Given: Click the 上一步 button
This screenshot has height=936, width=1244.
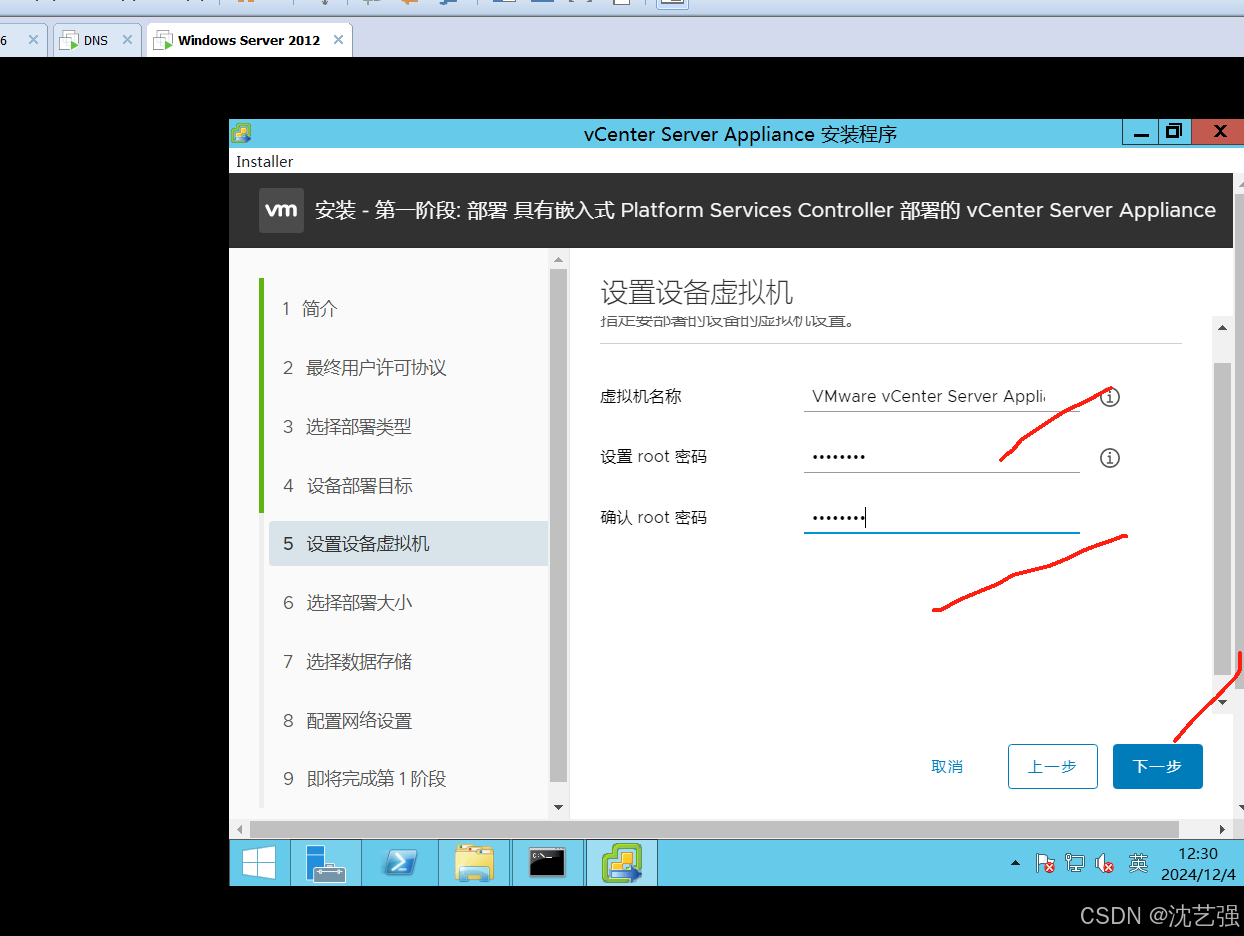Looking at the screenshot, I should [1053, 767].
